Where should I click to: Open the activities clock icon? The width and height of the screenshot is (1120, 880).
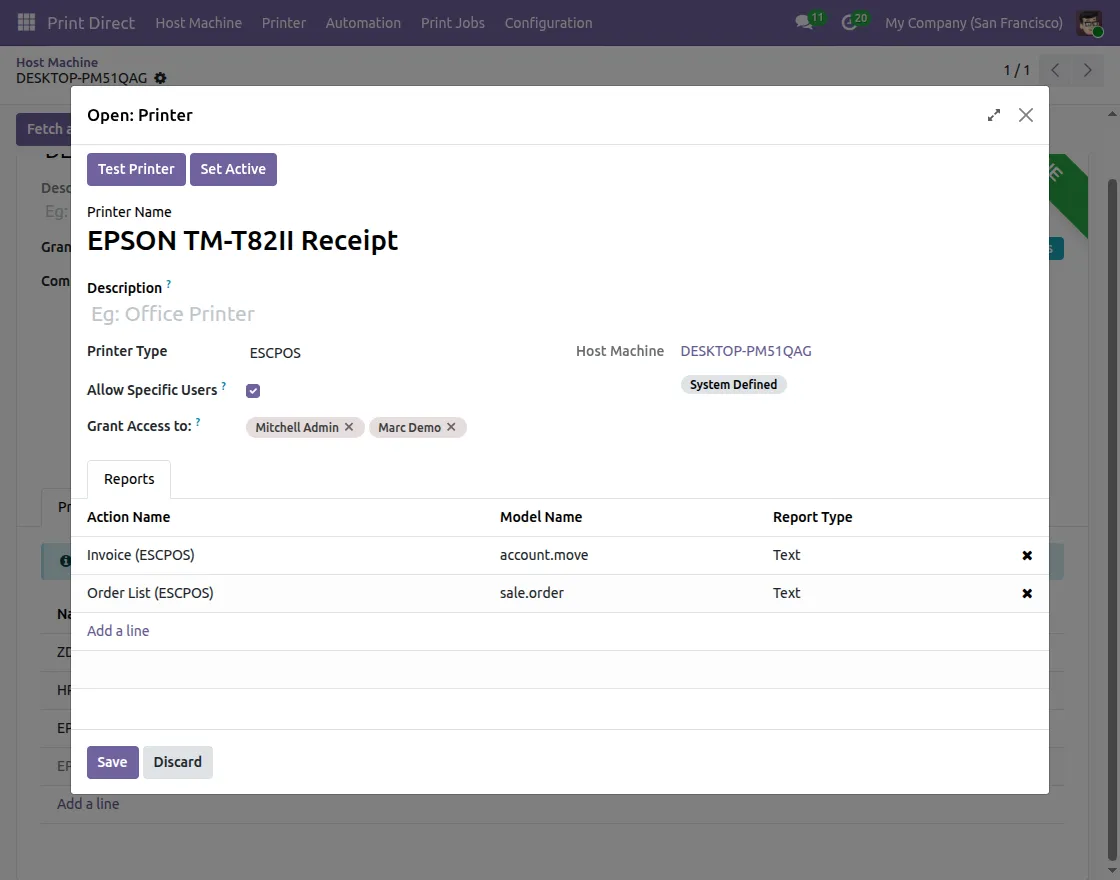[850, 22]
